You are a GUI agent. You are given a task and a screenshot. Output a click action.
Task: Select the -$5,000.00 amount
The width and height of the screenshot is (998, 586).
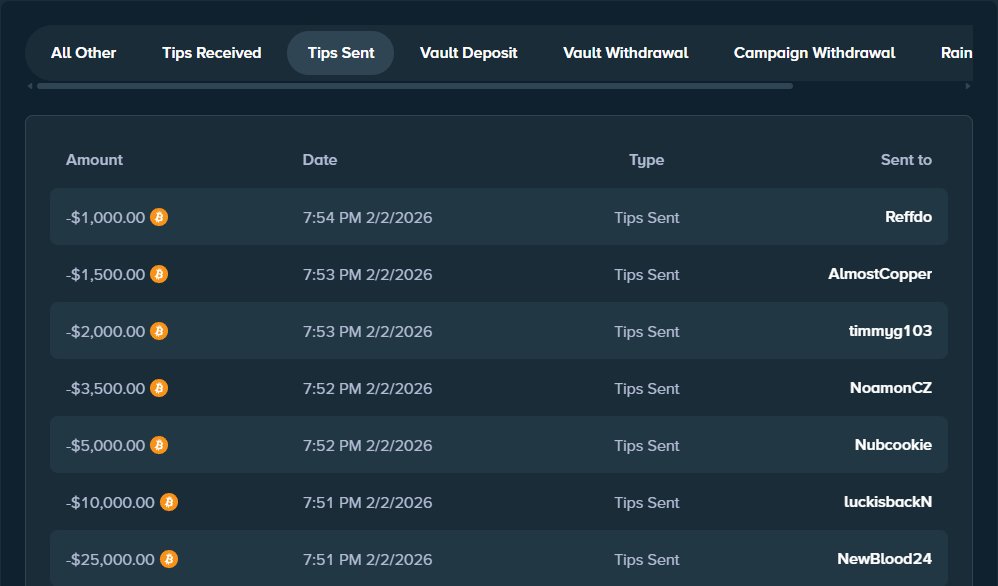click(106, 445)
